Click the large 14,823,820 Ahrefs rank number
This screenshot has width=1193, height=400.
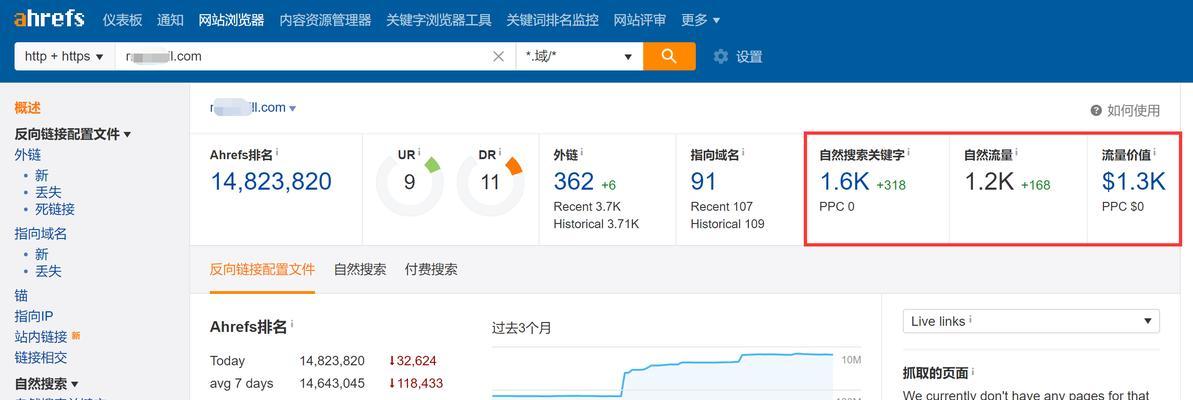point(271,182)
